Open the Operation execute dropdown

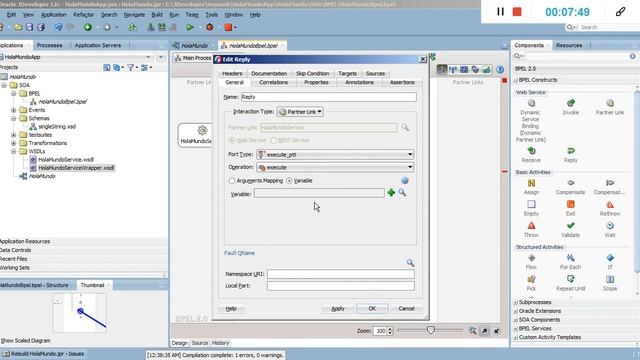(x=335, y=167)
